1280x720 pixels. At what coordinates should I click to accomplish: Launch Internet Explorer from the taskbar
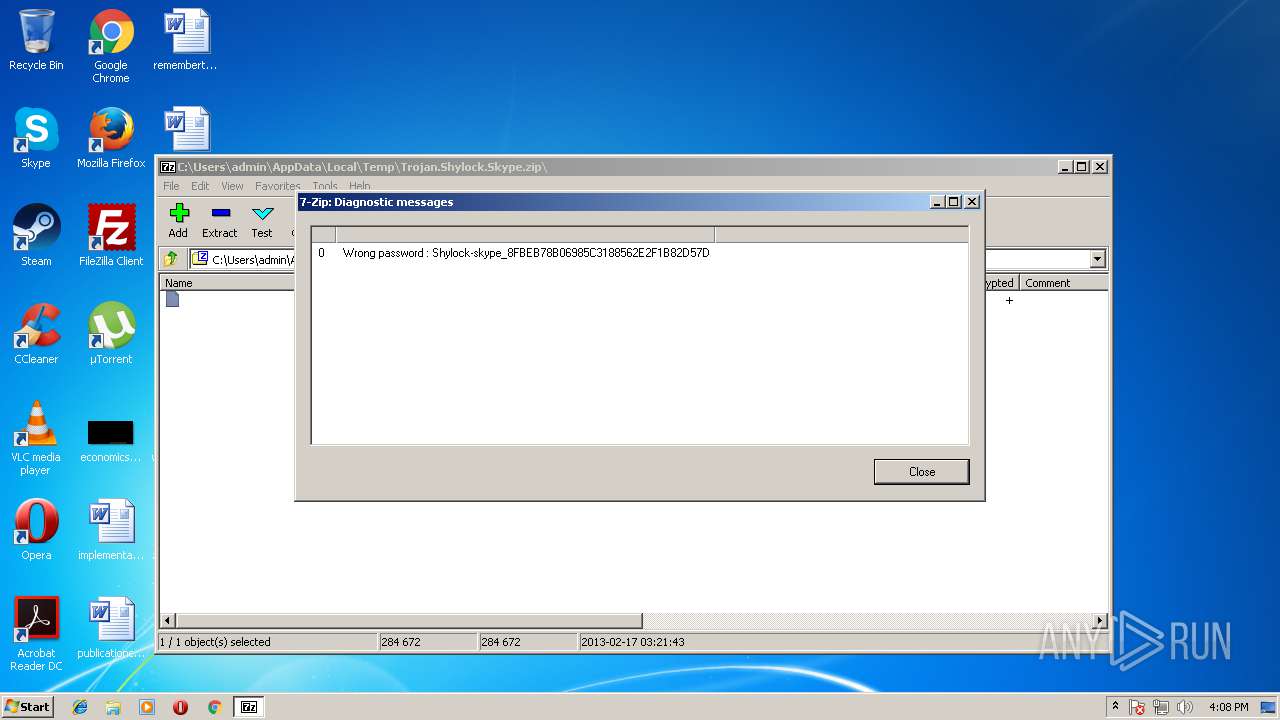click(x=80, y=707)
